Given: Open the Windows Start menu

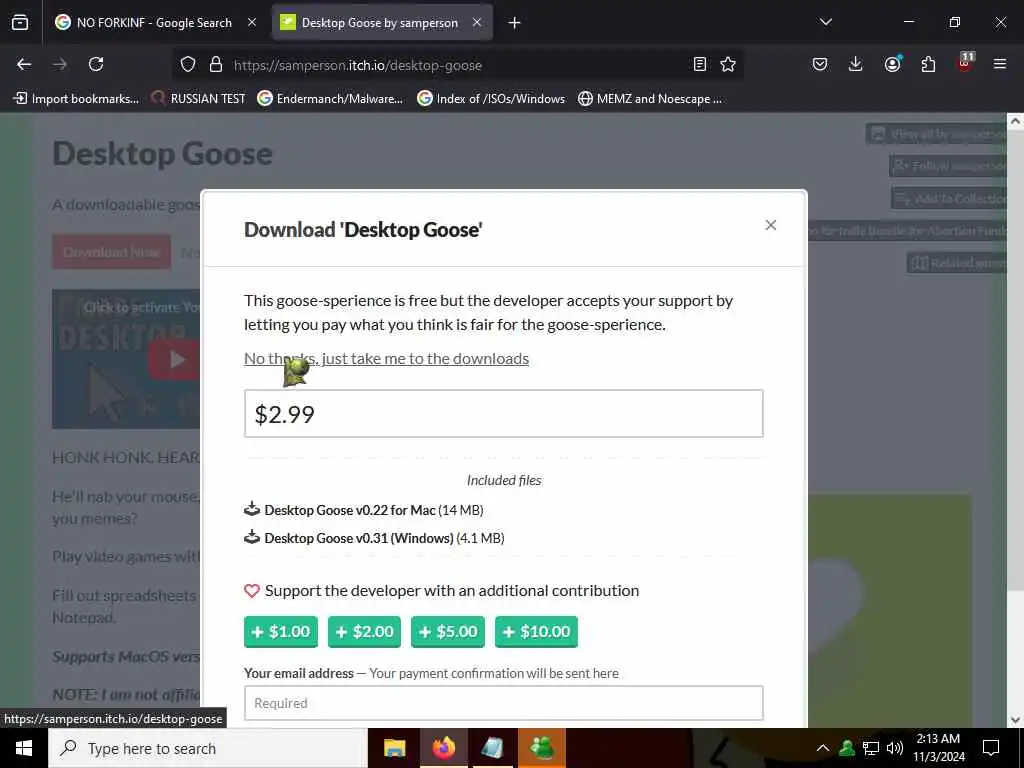Looking at the screenshot, I should (x=24, y=748).
